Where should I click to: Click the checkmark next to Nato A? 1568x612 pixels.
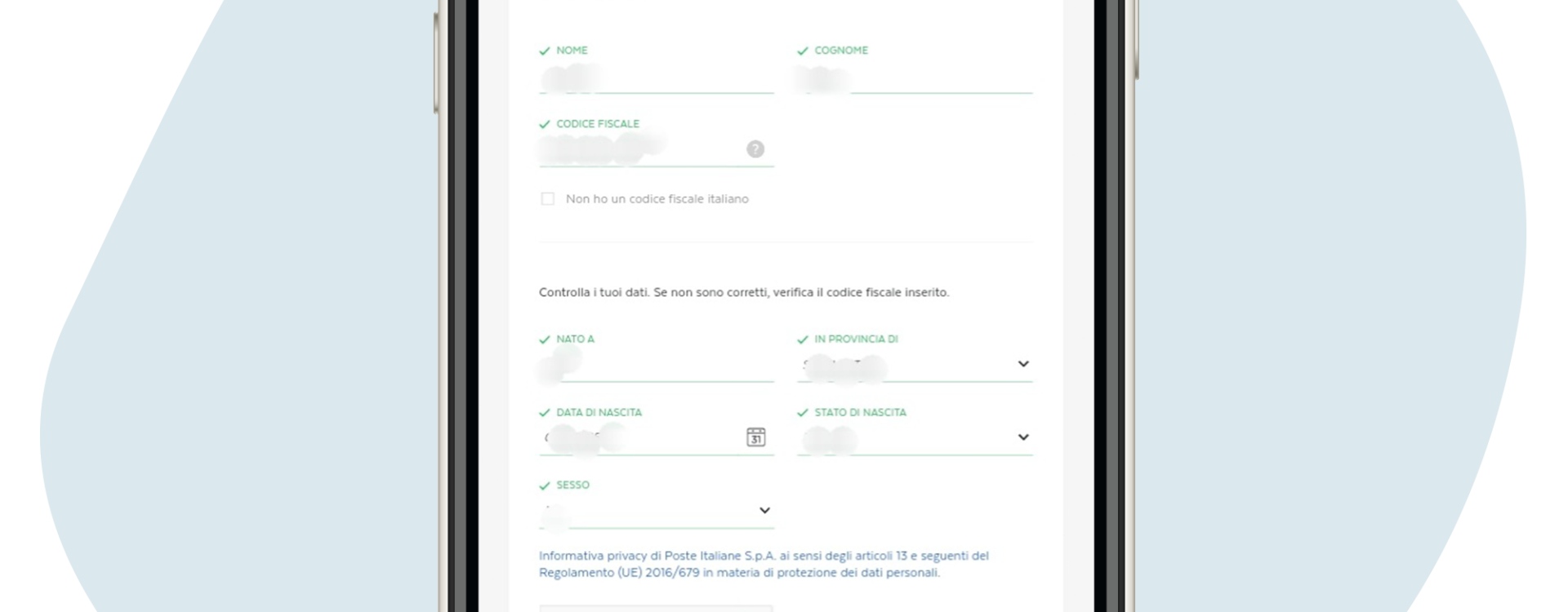point(545,339)
